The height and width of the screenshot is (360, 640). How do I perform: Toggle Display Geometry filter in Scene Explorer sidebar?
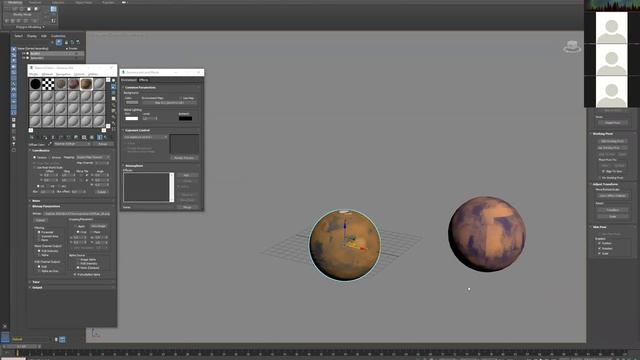(13, 49)
